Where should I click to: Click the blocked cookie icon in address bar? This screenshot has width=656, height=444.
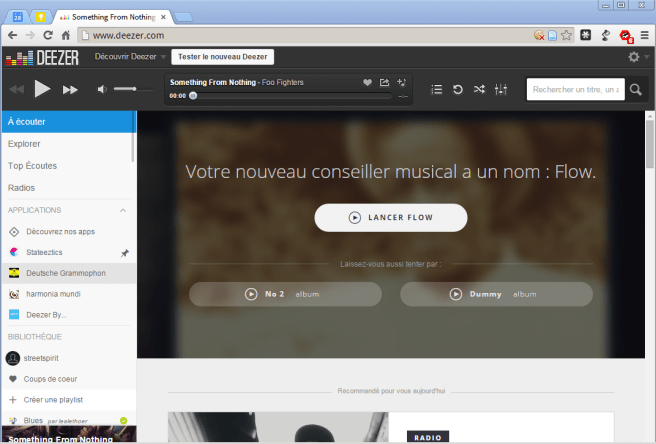click(539, 35)
